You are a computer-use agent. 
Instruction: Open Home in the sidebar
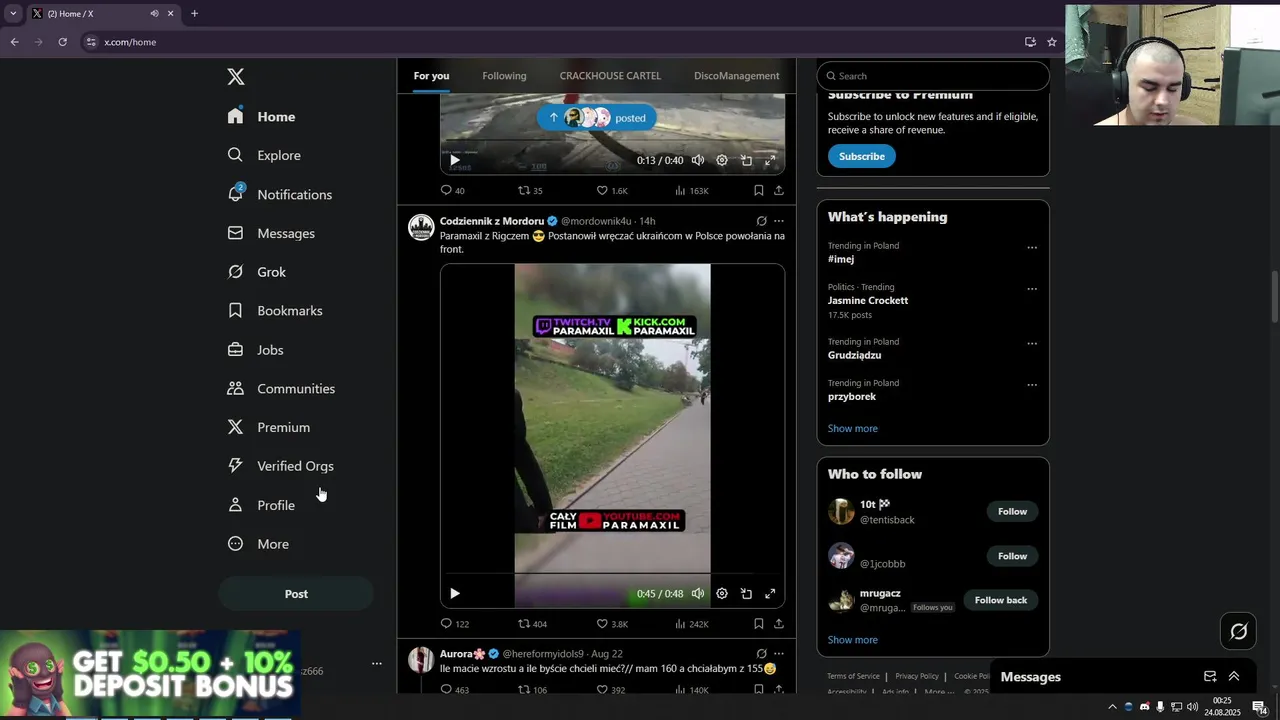click(261, 117)
